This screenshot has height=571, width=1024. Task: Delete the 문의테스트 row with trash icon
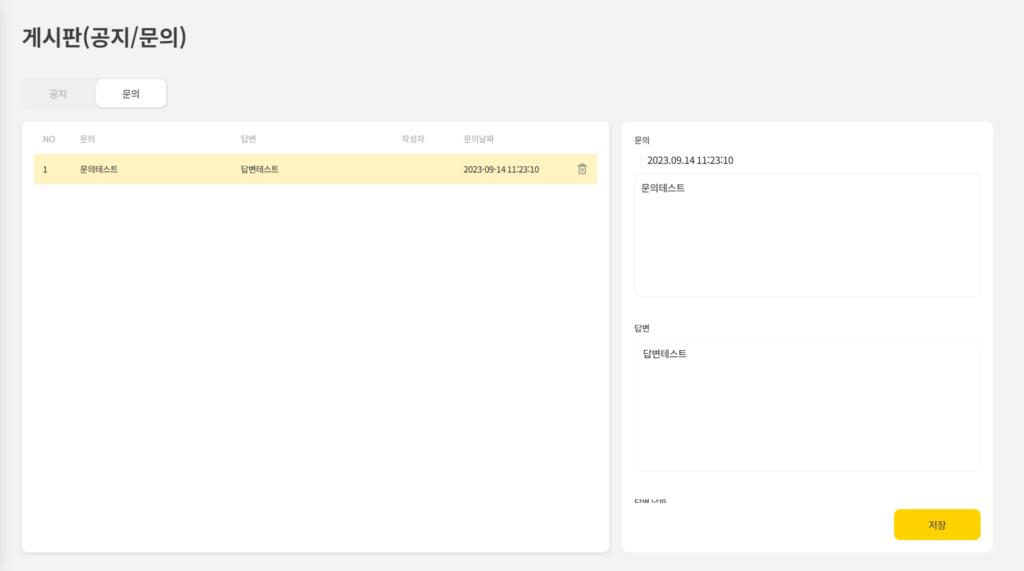[582, 169]
